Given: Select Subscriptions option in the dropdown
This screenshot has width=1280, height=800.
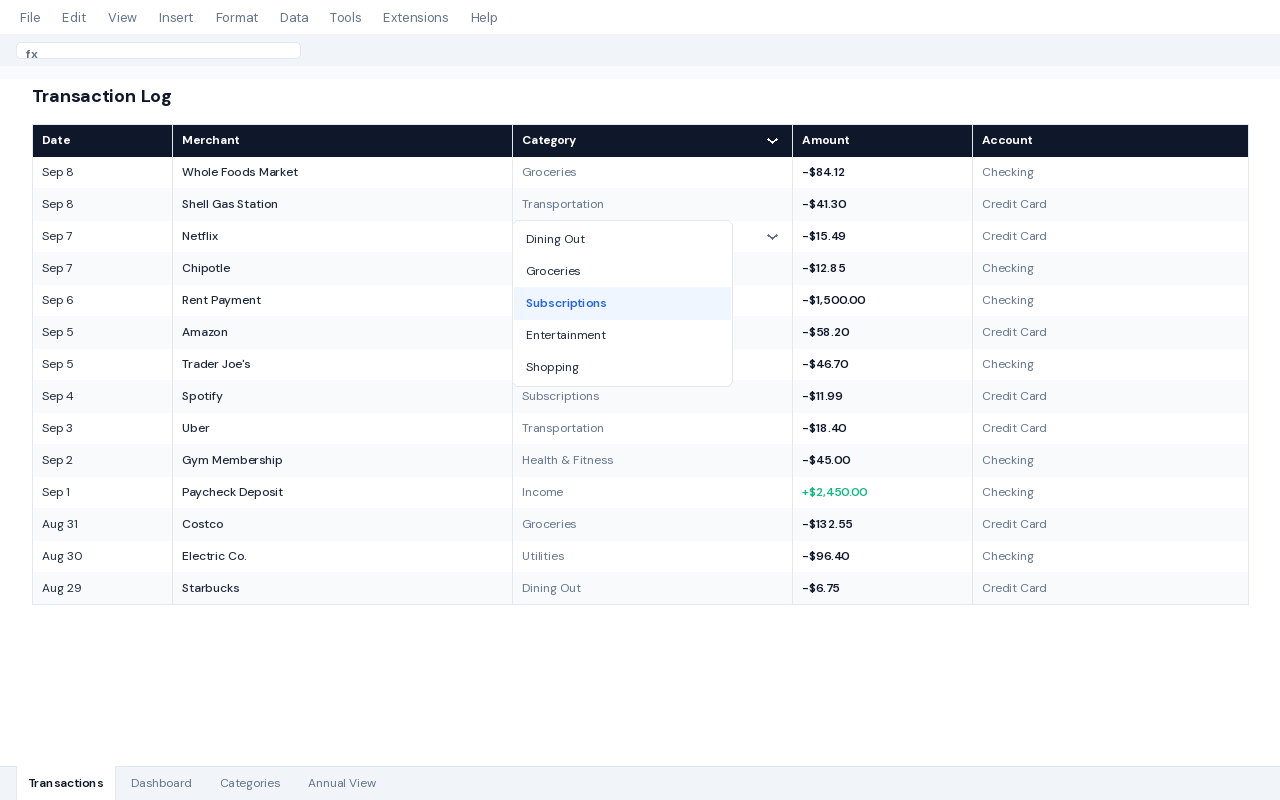Looking at the screenshot, I should 622,303.
